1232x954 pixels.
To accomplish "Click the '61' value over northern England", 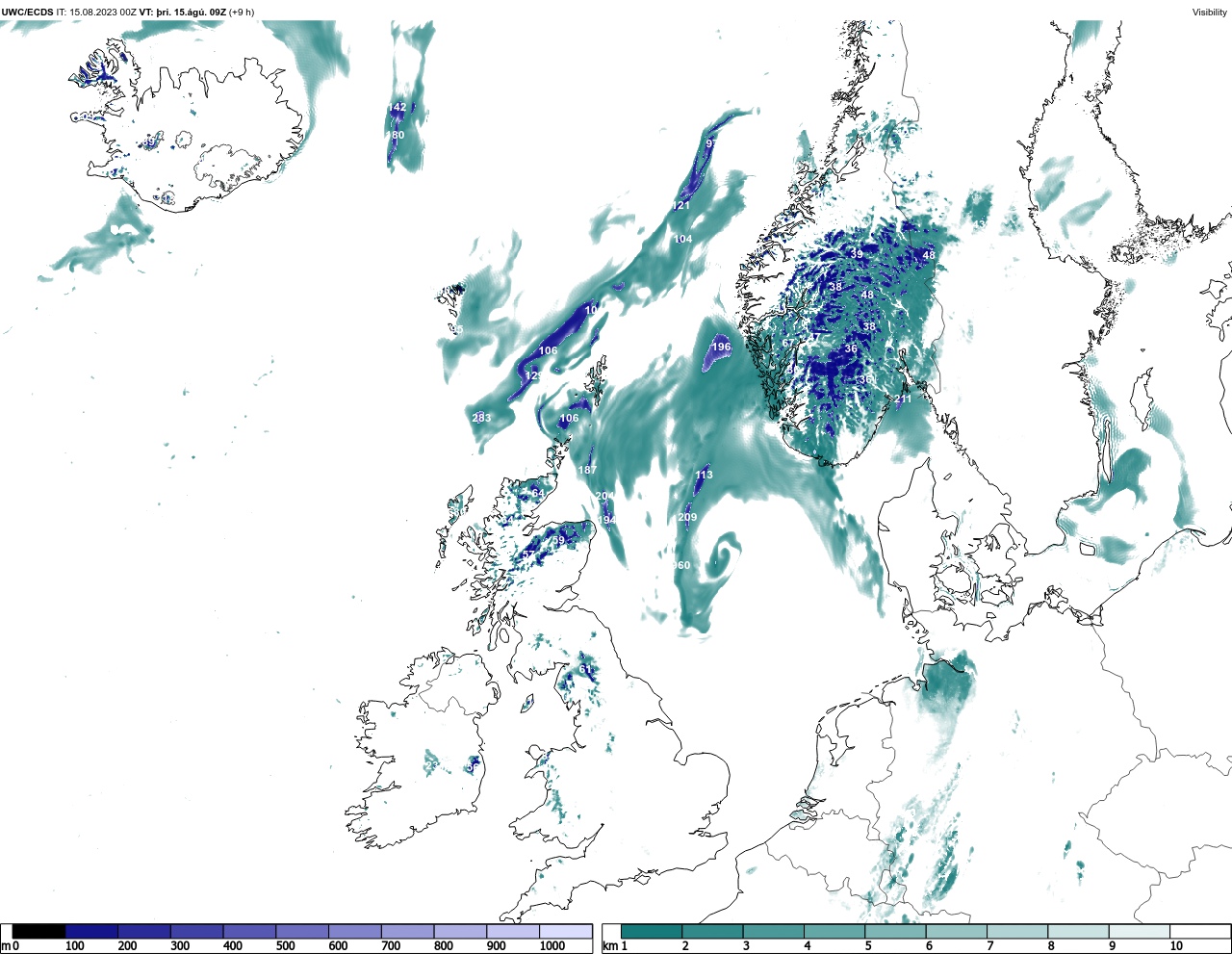I will [x=585, y=669].
